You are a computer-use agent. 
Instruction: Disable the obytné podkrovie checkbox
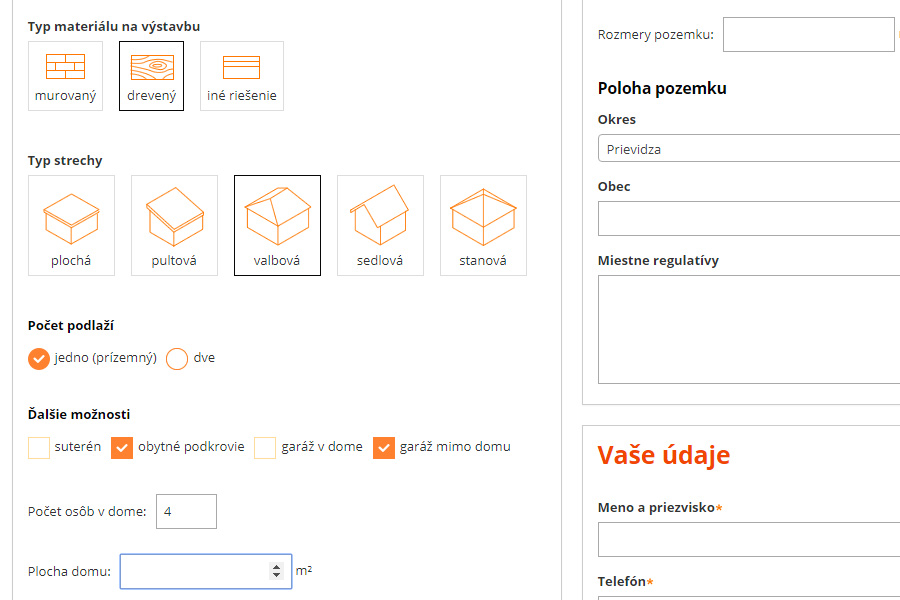point(122,447)
